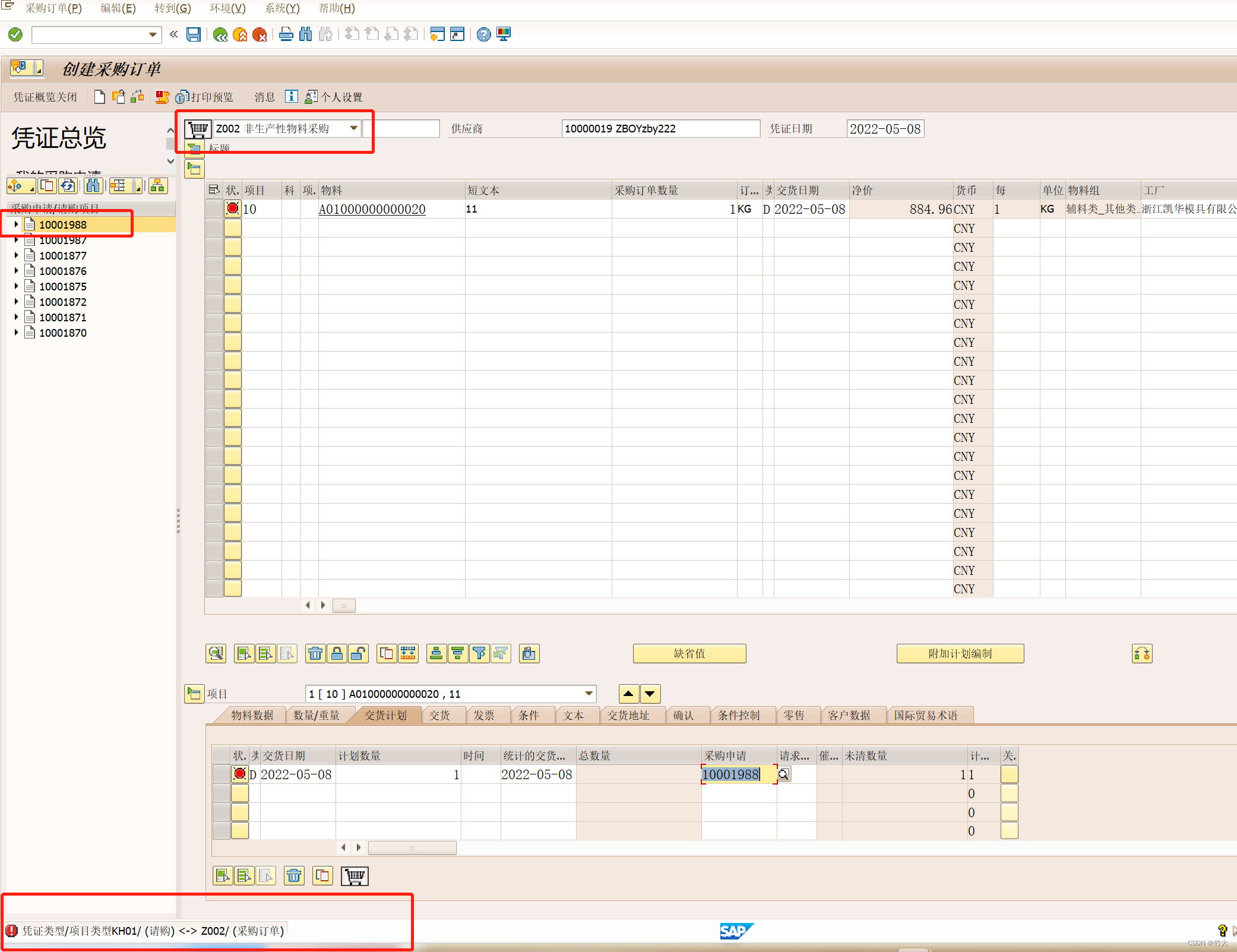Image resolution: width=1237 pixels, height=952 pixels.
Task: Expand requisition 10001877 tree node
Action: click(x=16, y=255)
